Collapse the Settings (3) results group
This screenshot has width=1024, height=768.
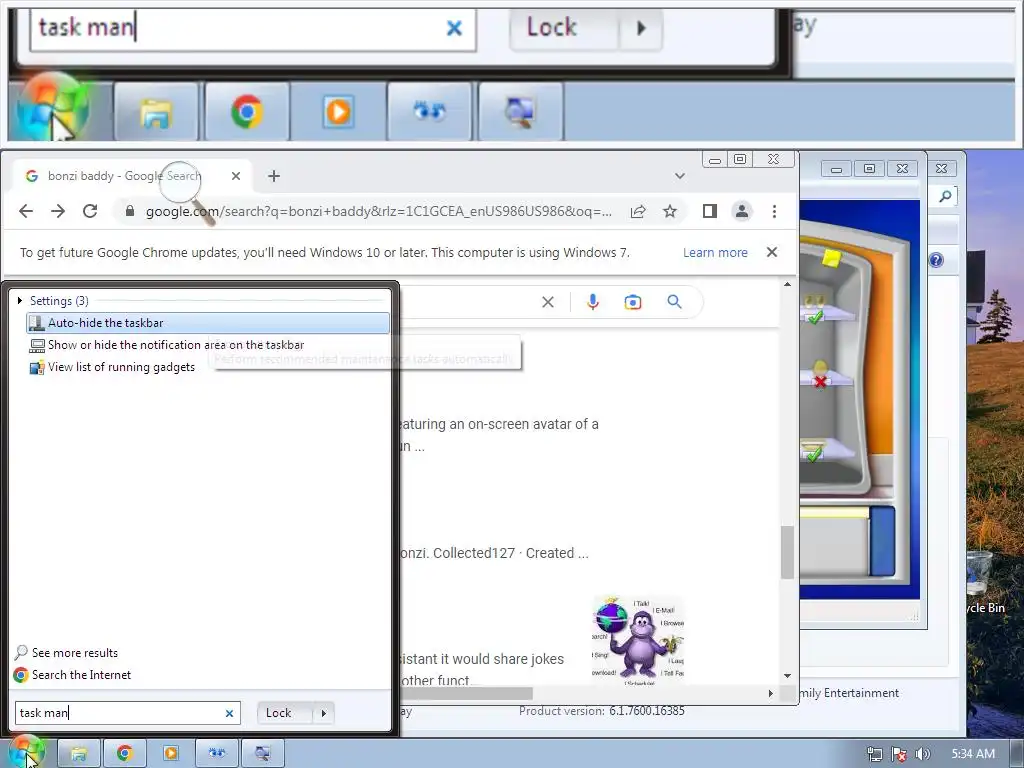pyautogui.click(x=20, y=300)
